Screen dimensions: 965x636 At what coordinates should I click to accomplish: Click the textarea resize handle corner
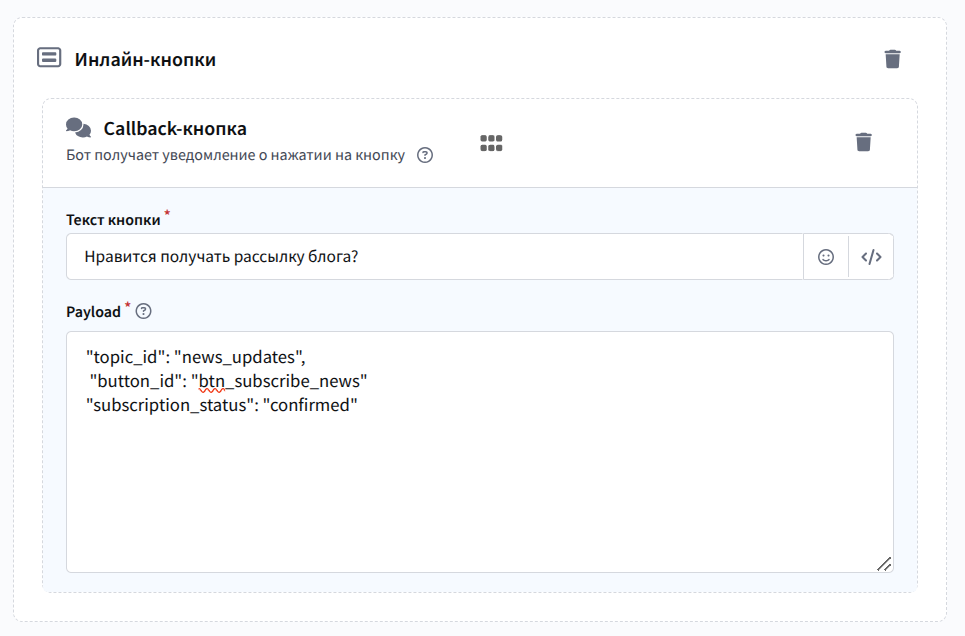(883, 564)
